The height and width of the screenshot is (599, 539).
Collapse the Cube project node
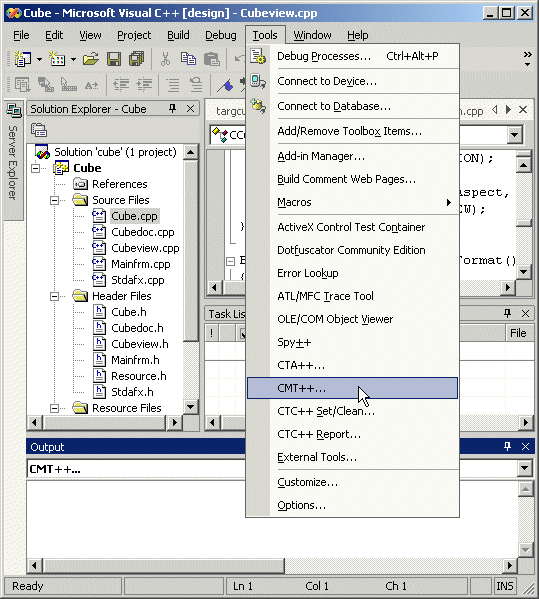36,168
